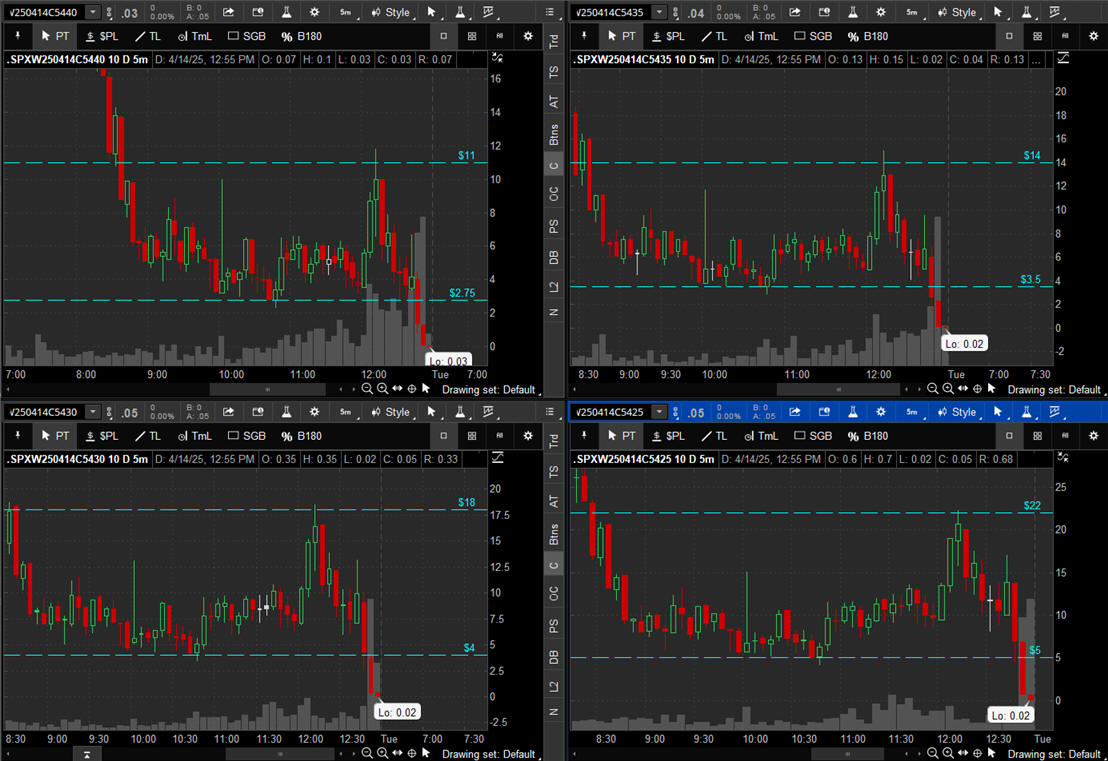Click the B180 percent button on the C5430 chart
The width and height of the screenshot is (1108, 761).
301,436
